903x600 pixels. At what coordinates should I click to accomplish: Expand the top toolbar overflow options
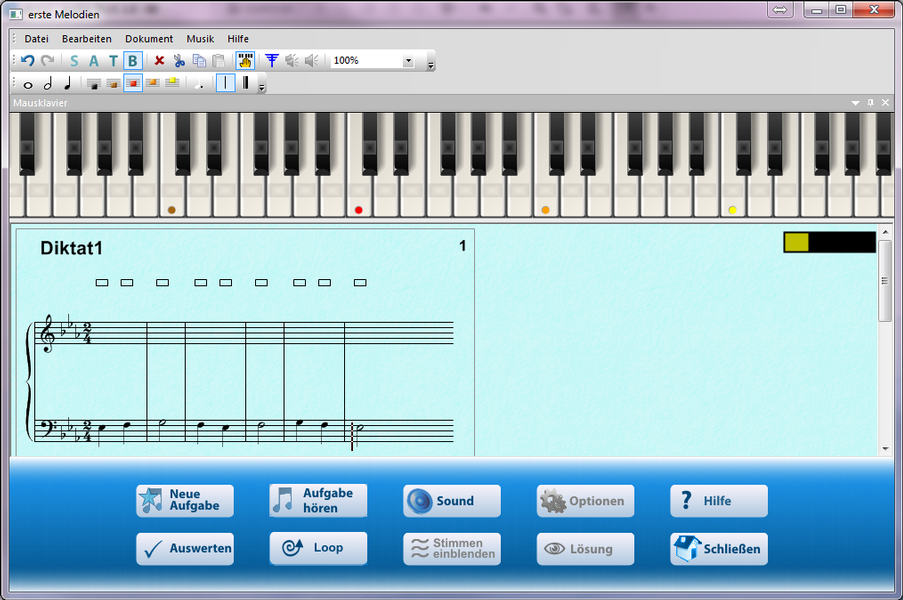(431, 65)
